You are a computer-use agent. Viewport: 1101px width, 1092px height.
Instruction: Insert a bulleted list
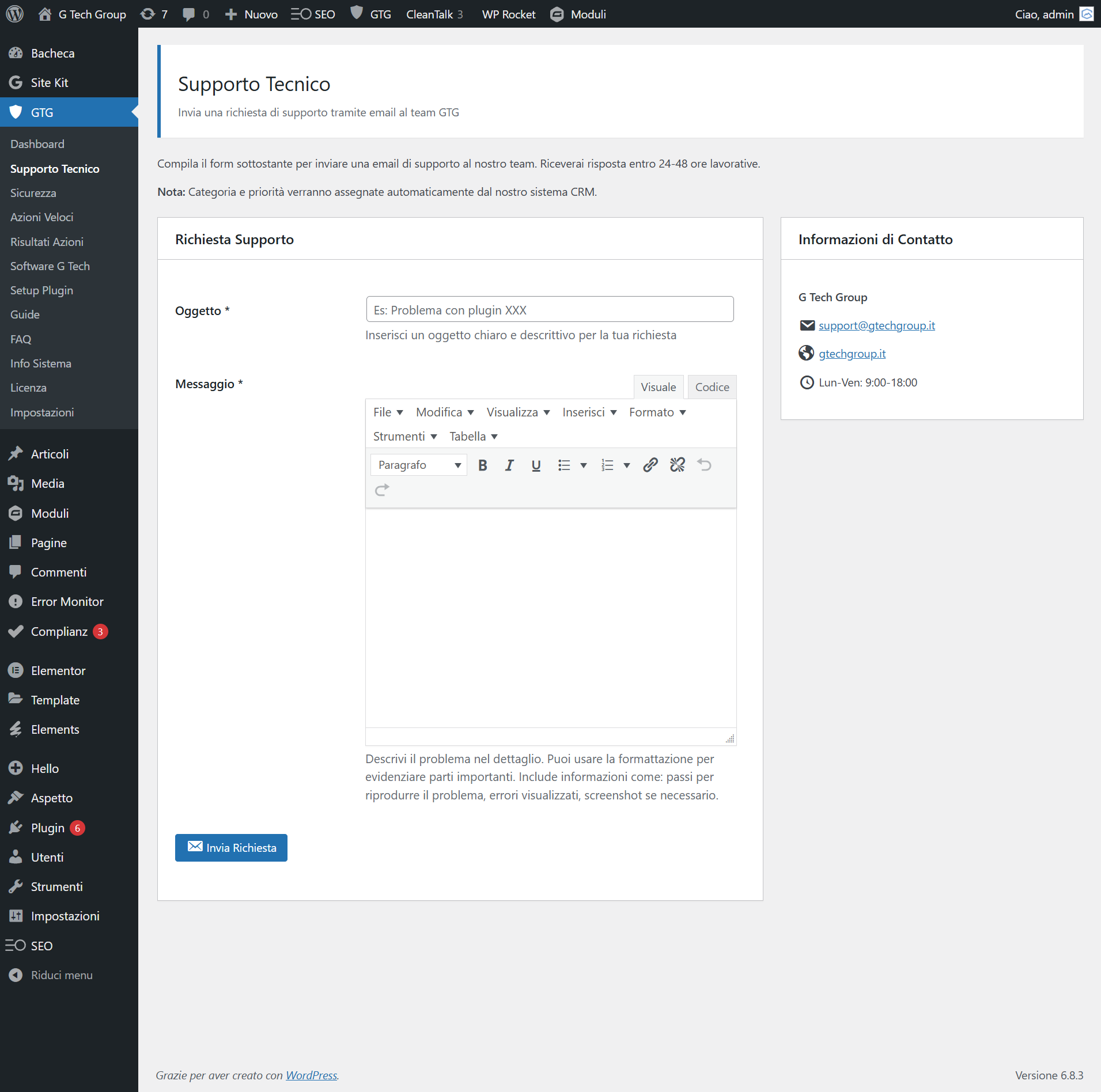[564, 465]
